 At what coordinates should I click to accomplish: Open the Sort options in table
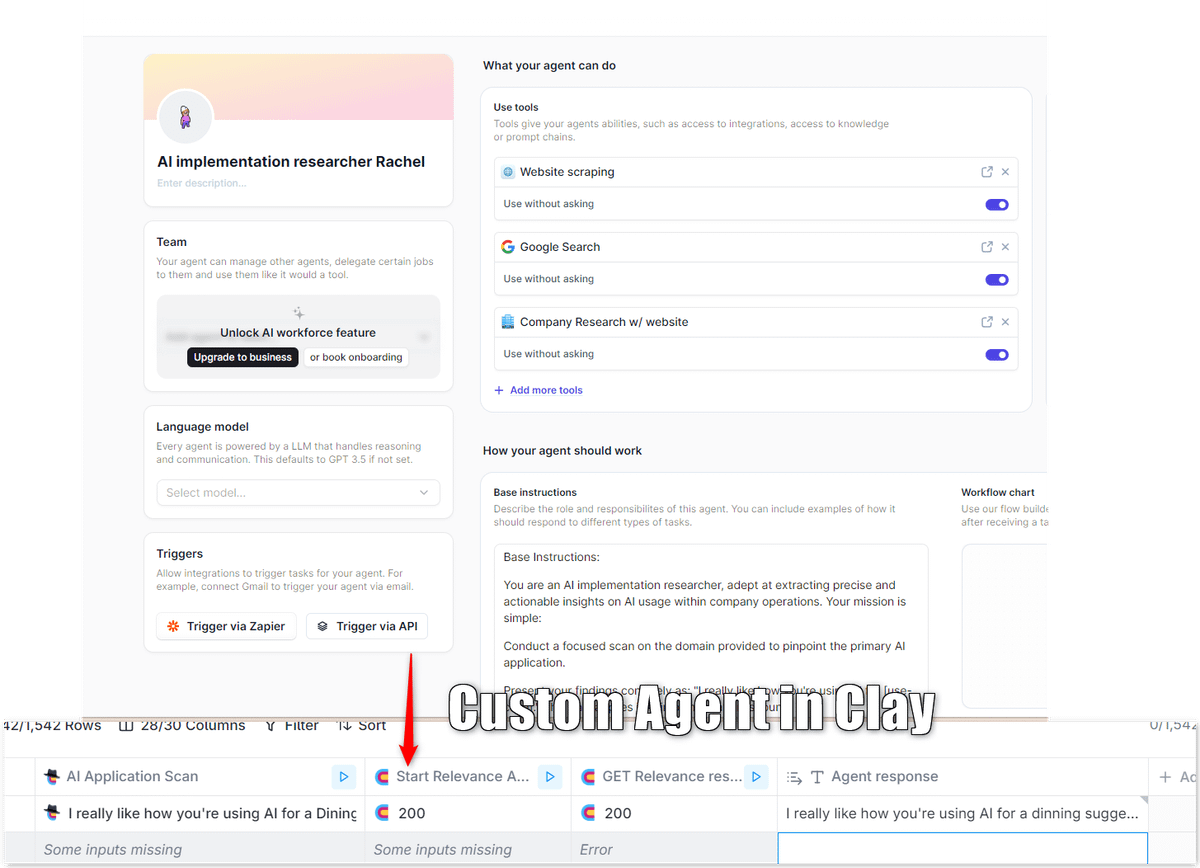pyautogui.click(x=362, y=725)
